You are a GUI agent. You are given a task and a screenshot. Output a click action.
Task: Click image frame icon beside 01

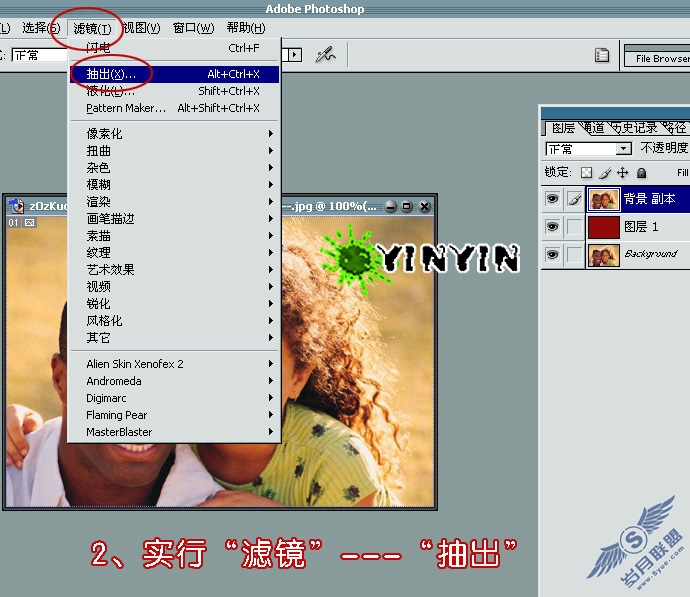point(29,223)
